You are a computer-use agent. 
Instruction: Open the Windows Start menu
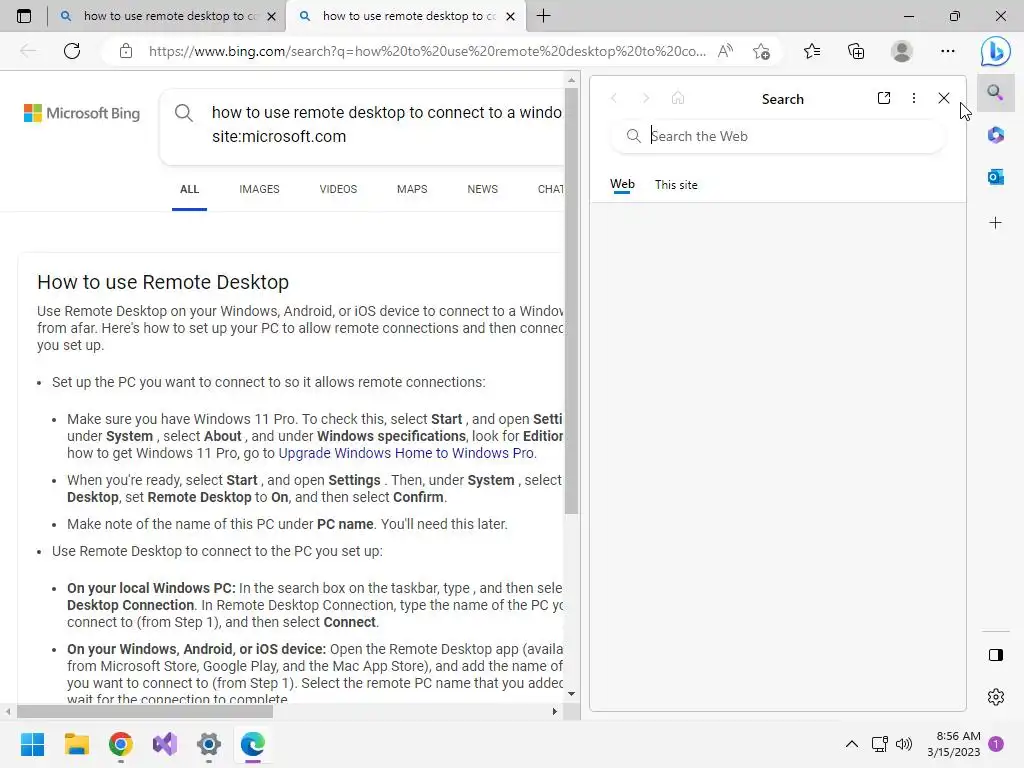(x=32, y=744)
